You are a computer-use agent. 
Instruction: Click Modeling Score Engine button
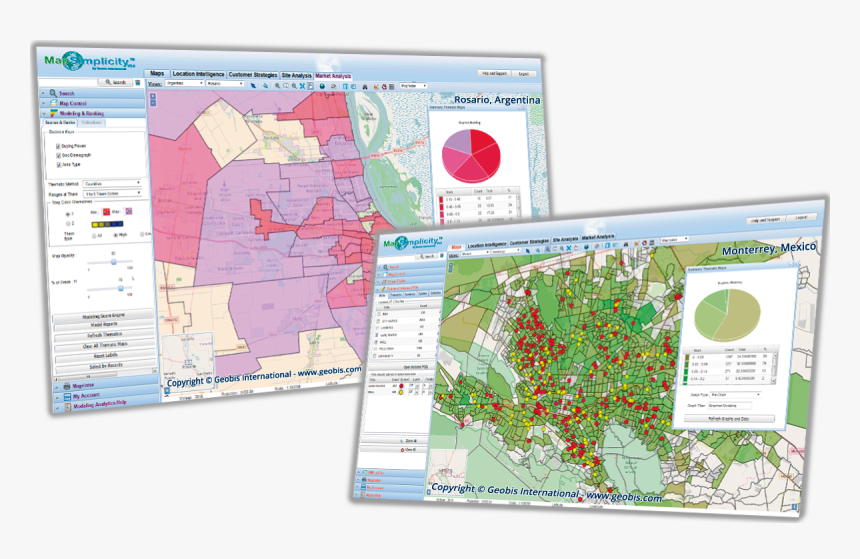[104, 315]
